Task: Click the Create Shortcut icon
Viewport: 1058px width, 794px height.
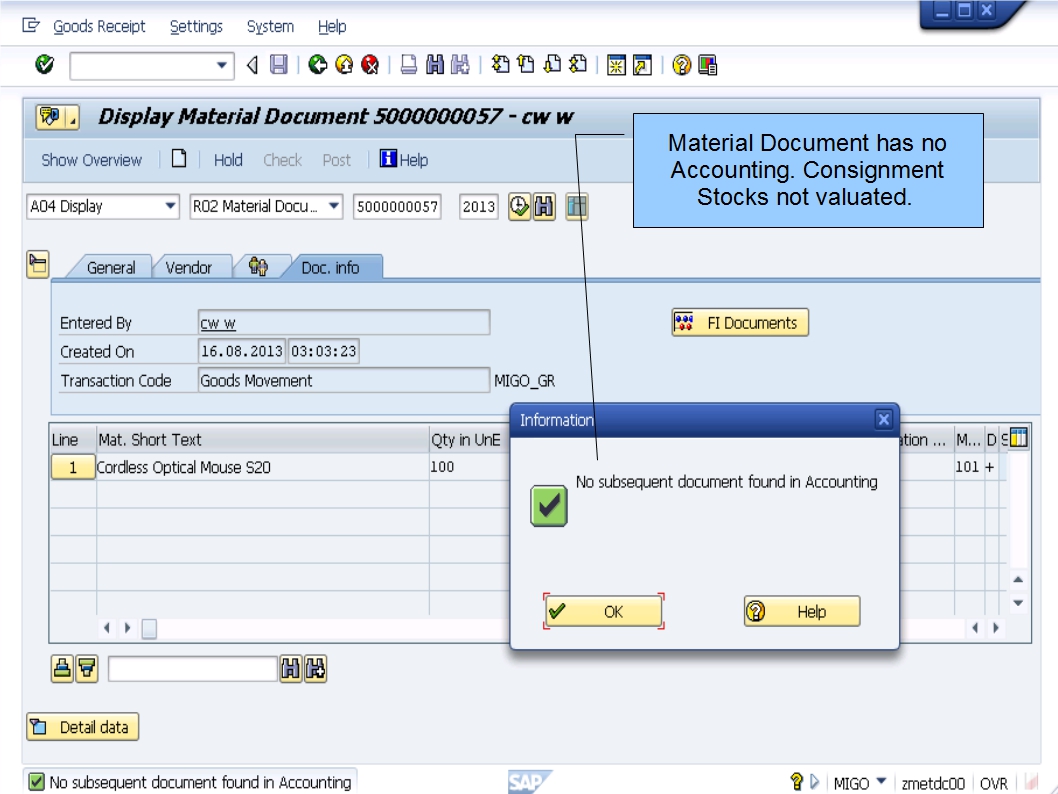Action: point(642,65)
